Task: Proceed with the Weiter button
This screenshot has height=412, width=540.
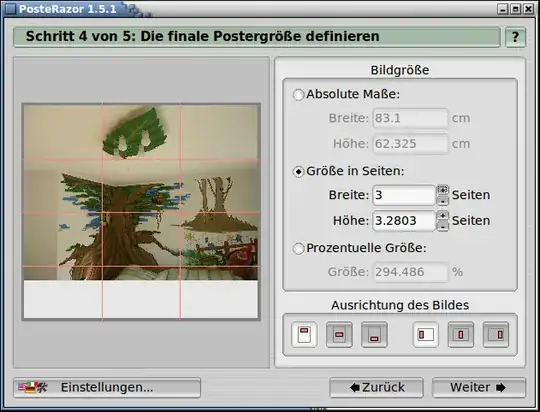Action: point(479,388)
